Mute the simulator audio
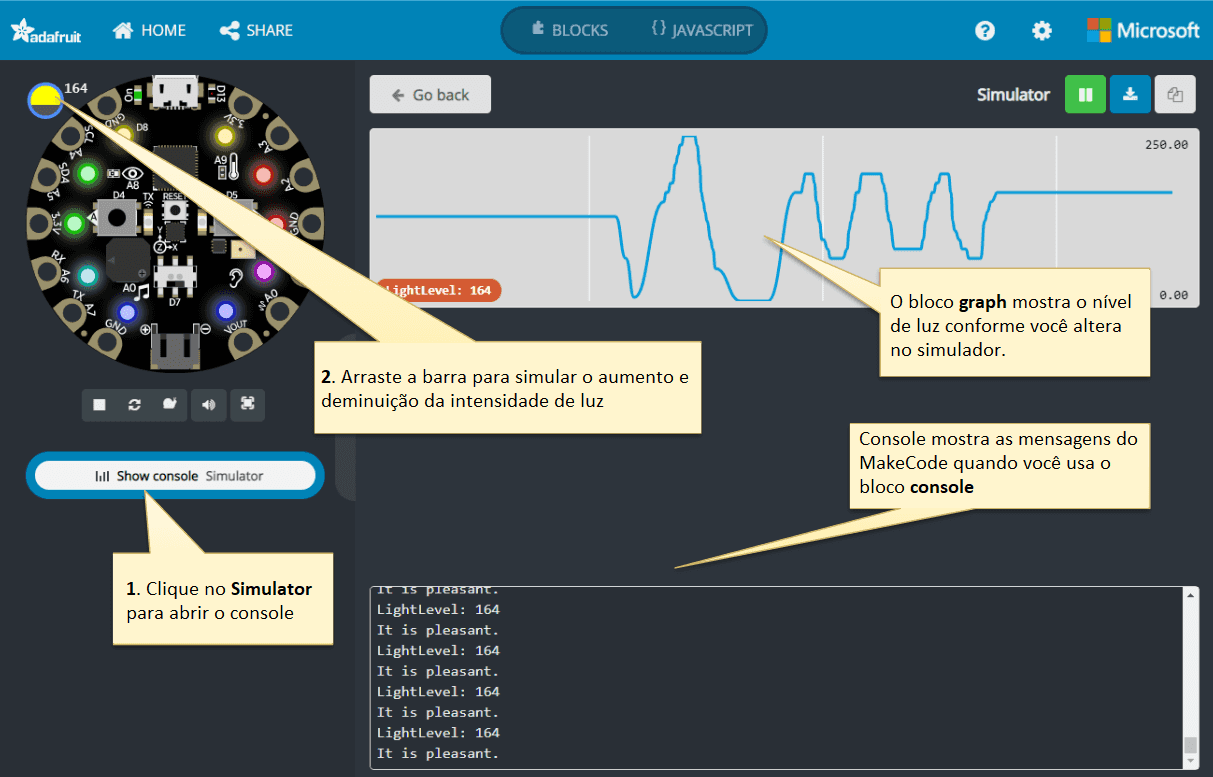The height and width of the screenshot is (777, 1213). [208, 405]
